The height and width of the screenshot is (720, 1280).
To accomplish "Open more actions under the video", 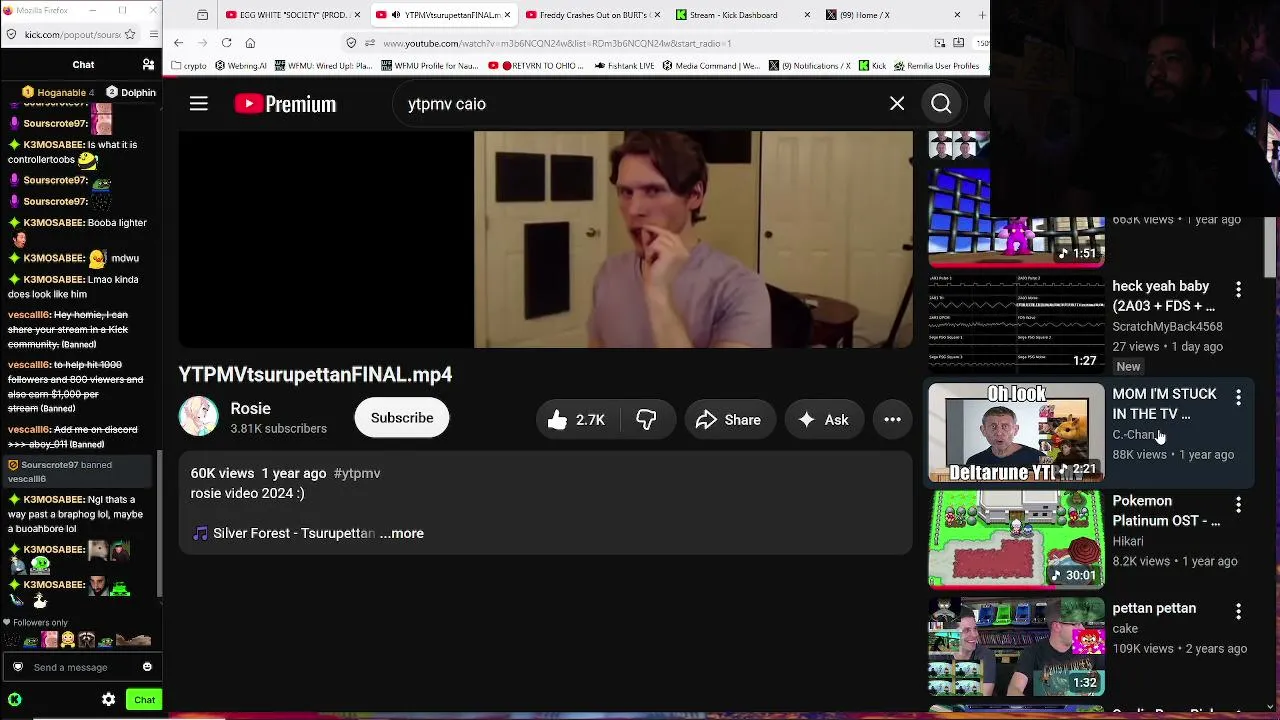I will [x=892, y=420].
